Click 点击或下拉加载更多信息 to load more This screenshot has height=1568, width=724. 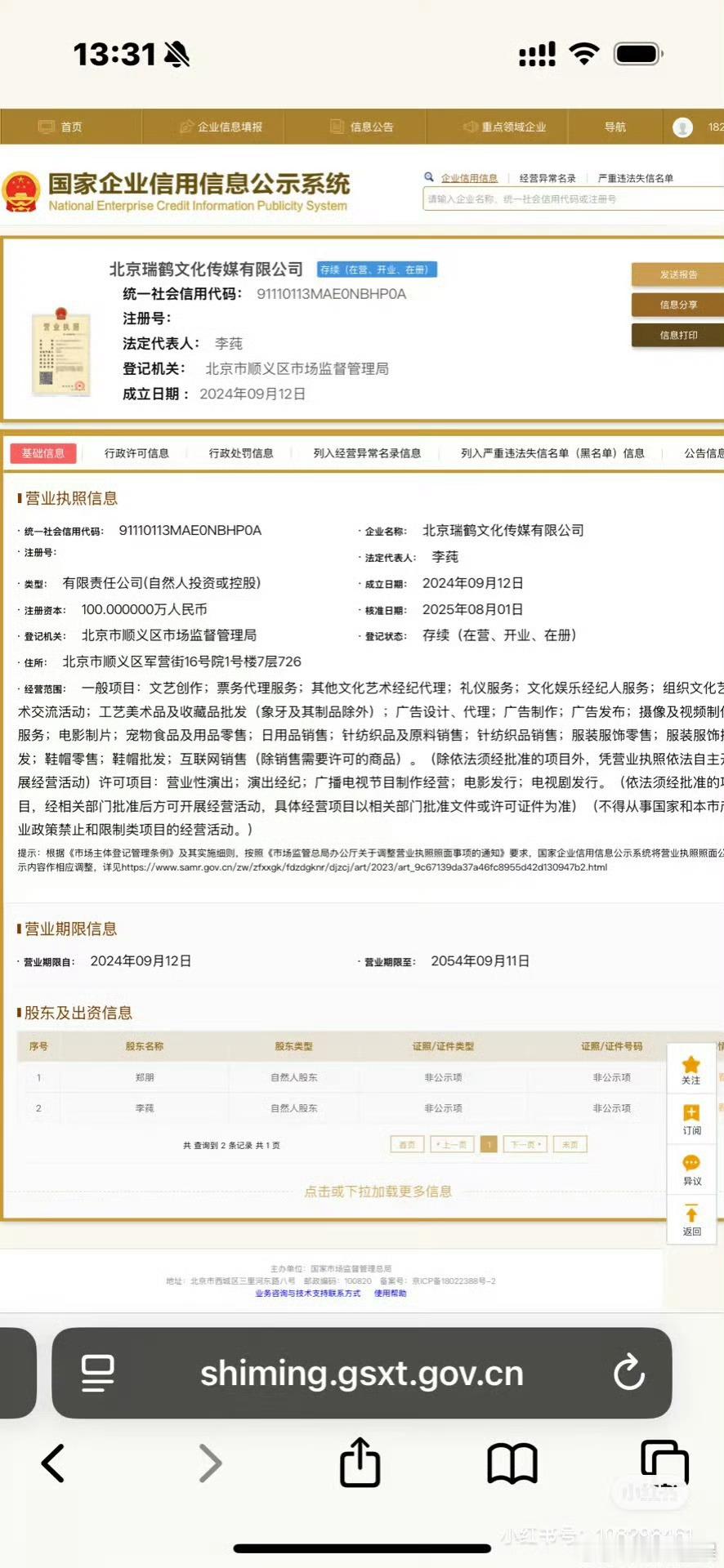tap(378, 1192)
